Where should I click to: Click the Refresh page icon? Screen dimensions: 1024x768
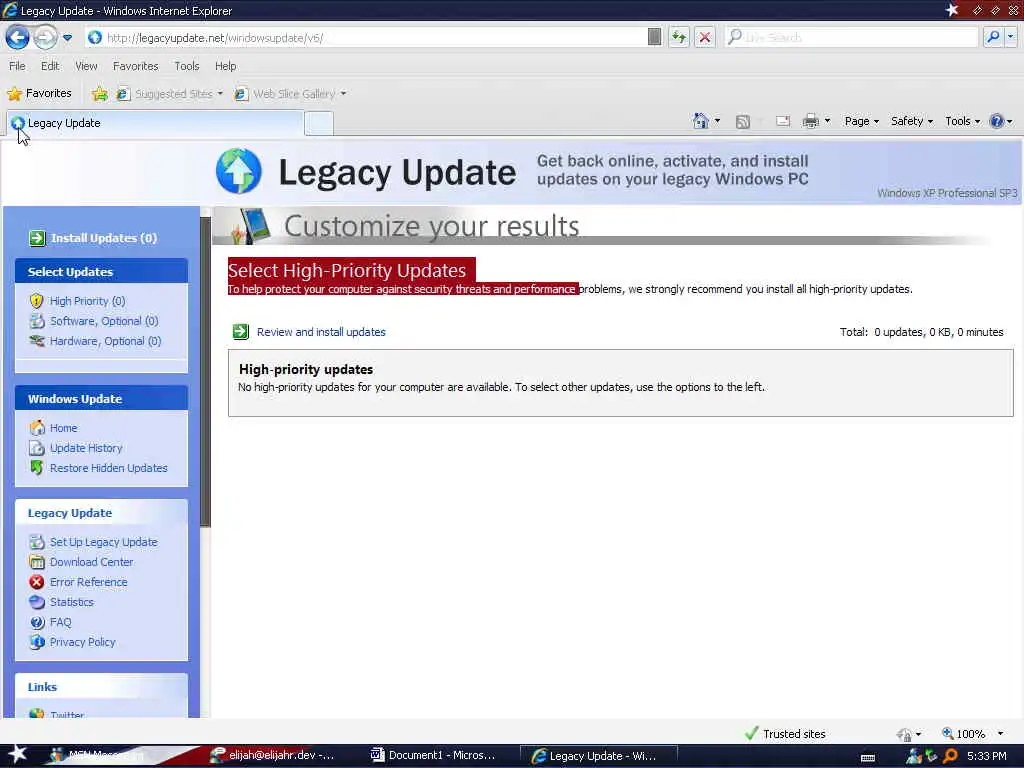coord(679,37)
